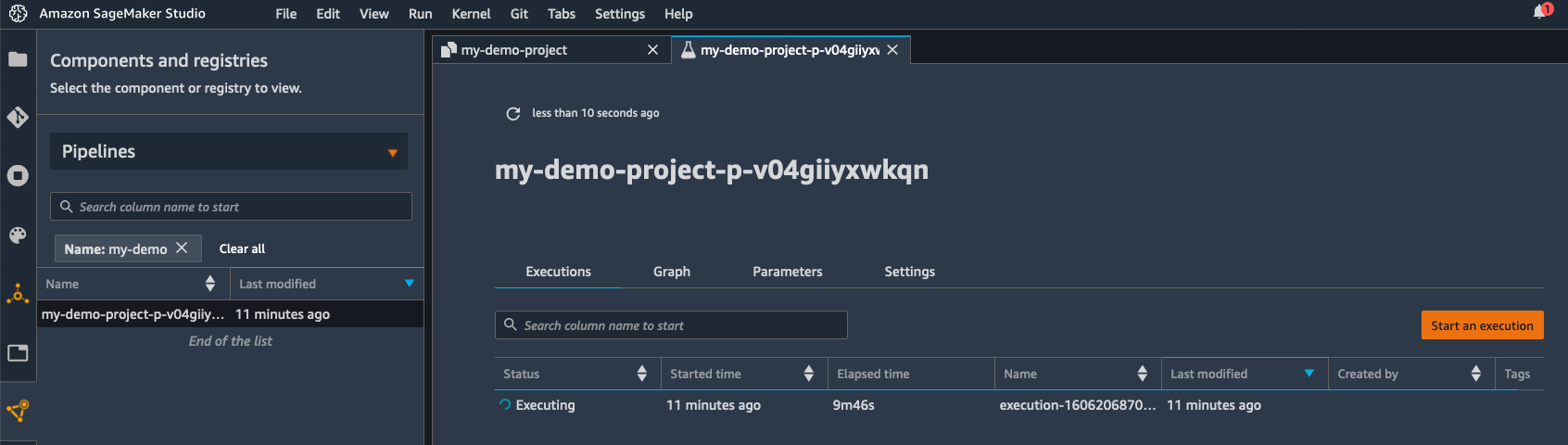This screenshot has height=445, width=1568.
Task: Remove the 'Name: my-demo' filter chip
Action: (182, 248)
